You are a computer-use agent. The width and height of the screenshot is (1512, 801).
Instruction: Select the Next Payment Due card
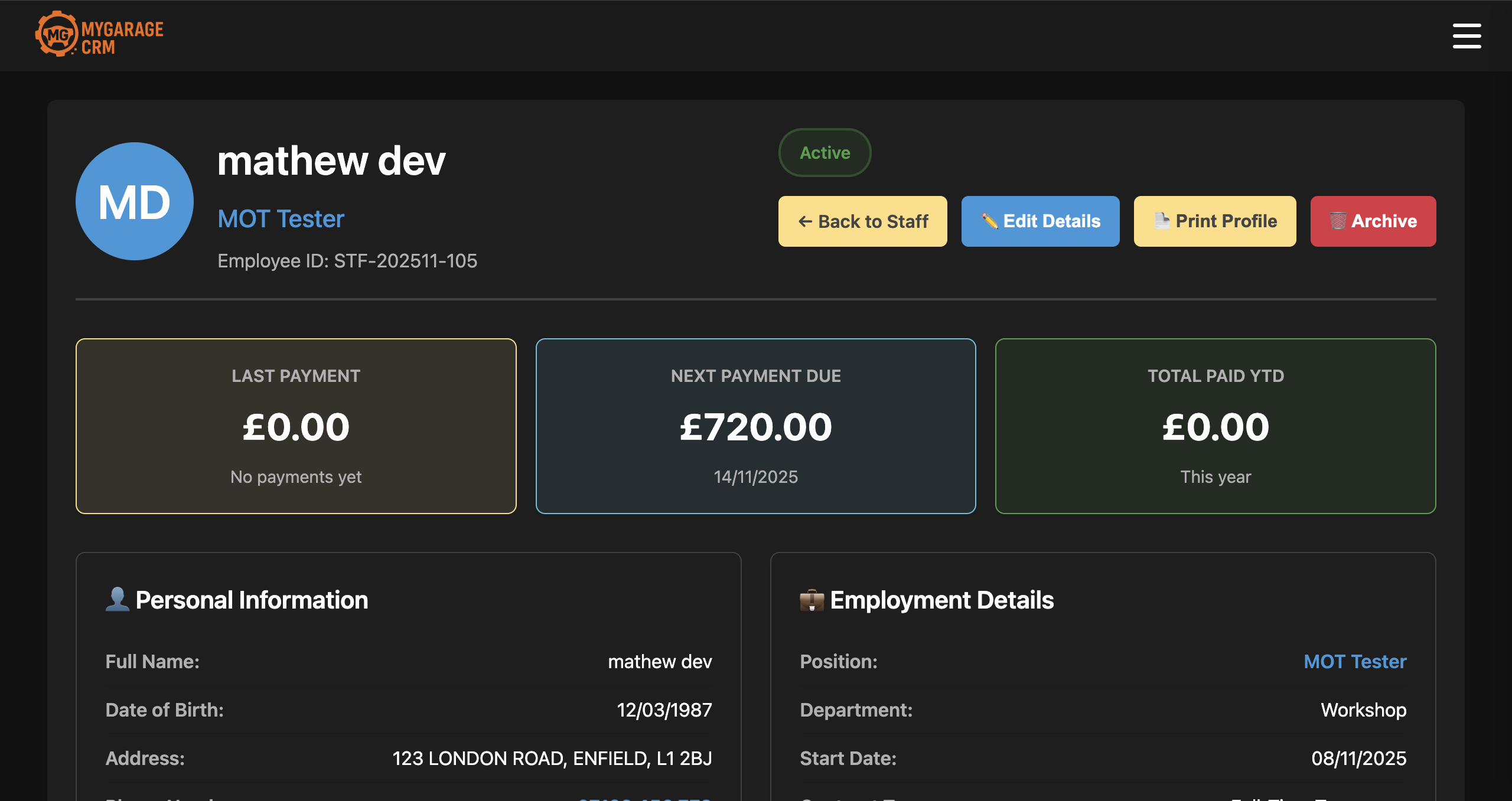[756, 426]
